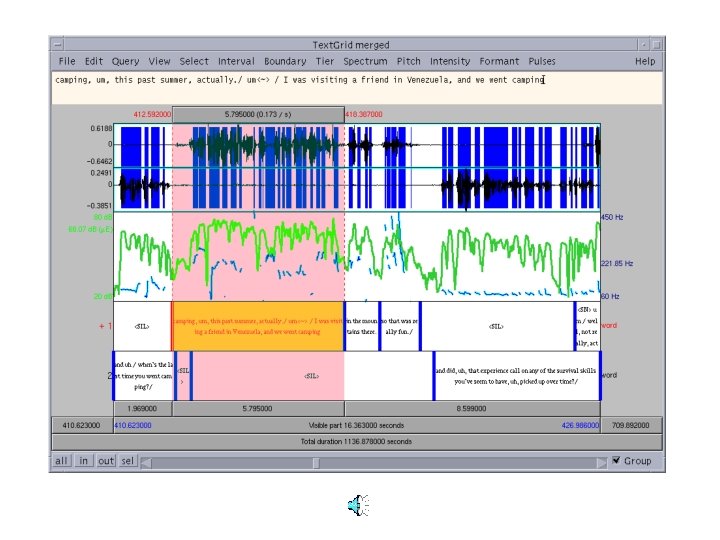The width and height of the screenshot is (720, 540).
Task: Open the Pitch menu
Action: click(408, 61)
